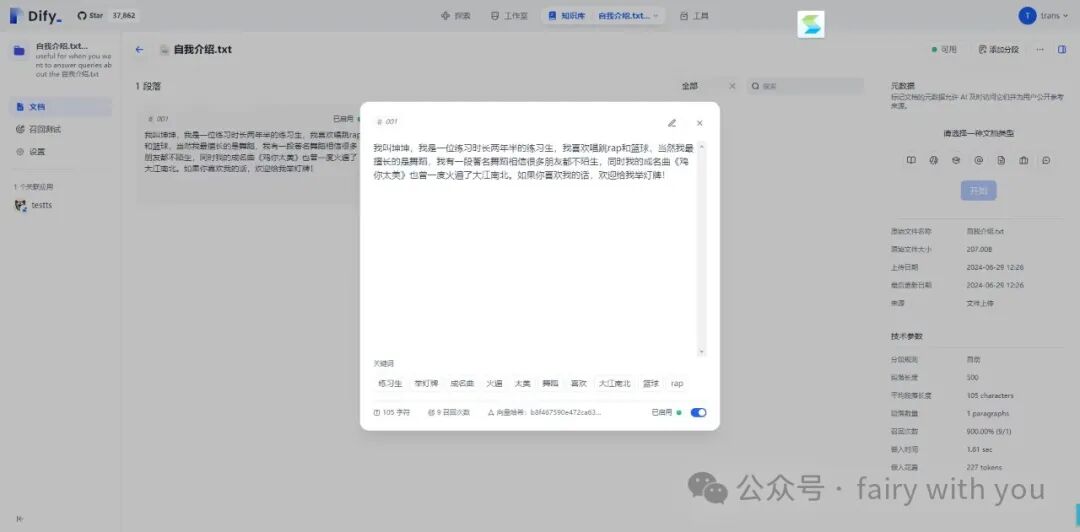This screenshot has width=1080, height=532.
Task: Click the 105 字符 character count
Action: (x=391, y=412)
